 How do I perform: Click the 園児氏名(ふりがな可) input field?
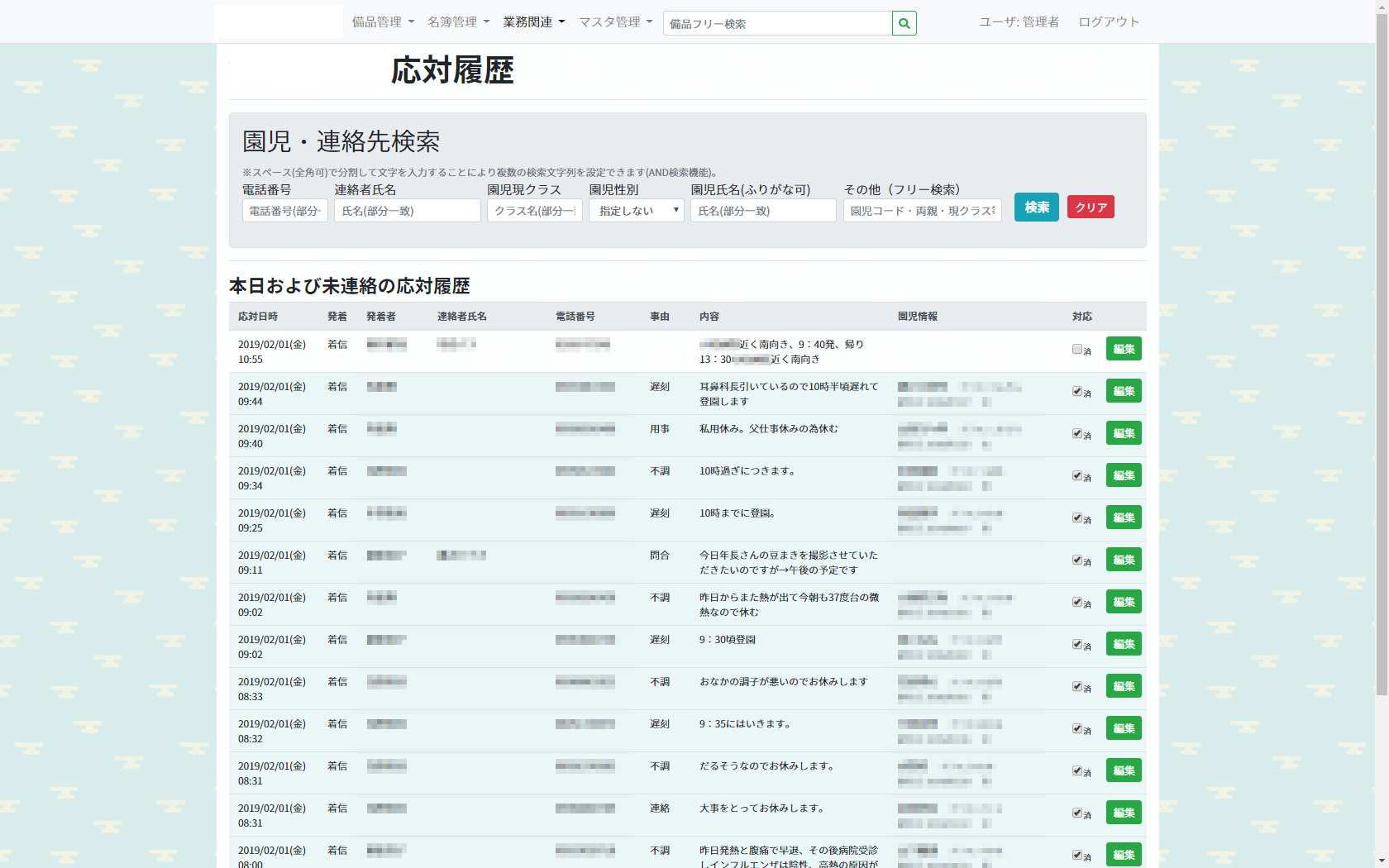pyautogui.click(x=763, y=211)
